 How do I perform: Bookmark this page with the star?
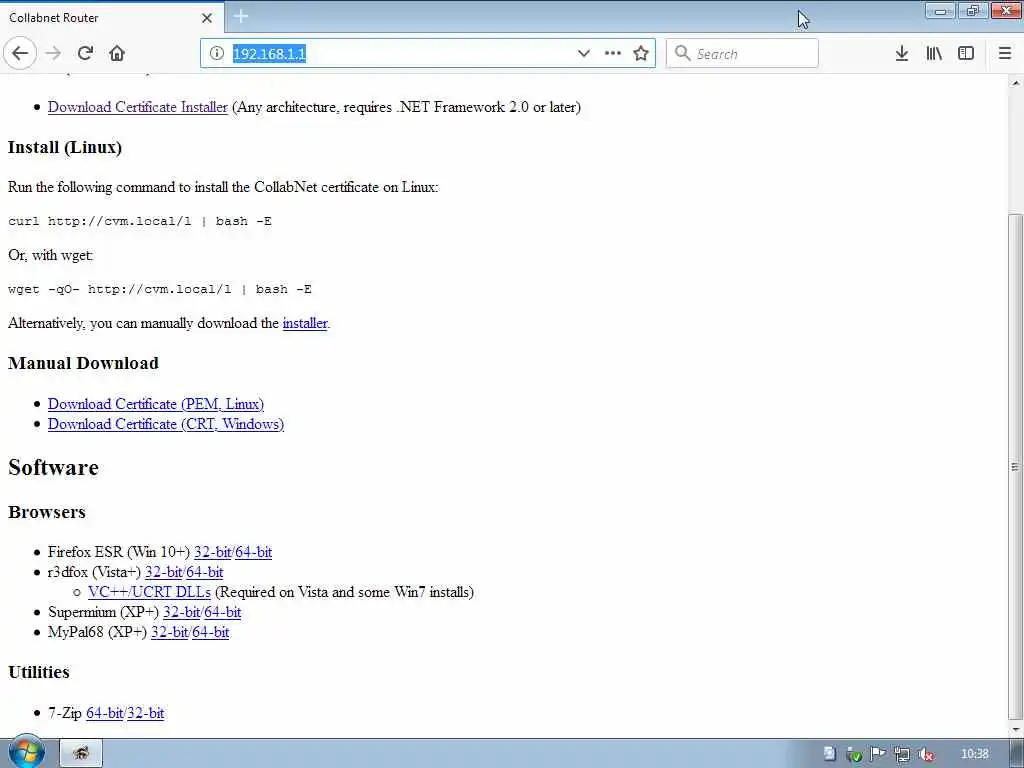pyautogui.click(x=641, y=54)
